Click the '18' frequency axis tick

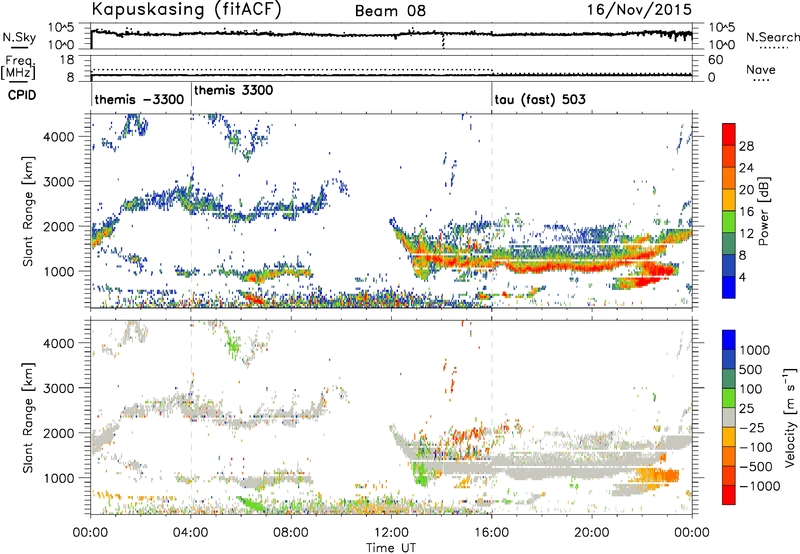(x=67, y=60)
